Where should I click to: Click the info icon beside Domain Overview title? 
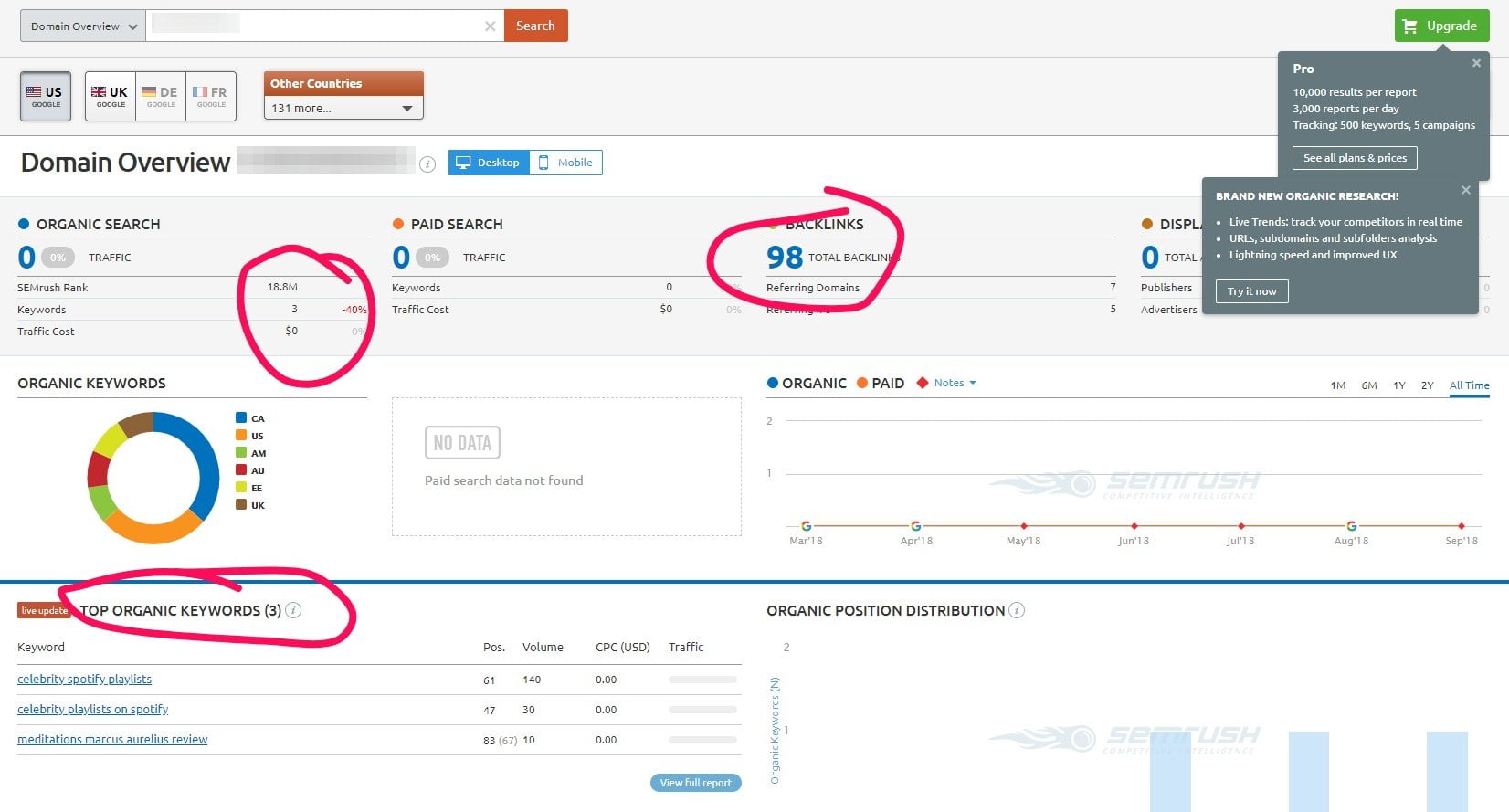427,164
